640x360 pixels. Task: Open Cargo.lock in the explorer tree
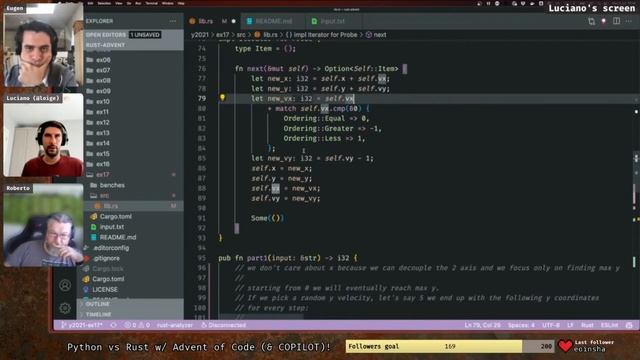click(107, 269)
